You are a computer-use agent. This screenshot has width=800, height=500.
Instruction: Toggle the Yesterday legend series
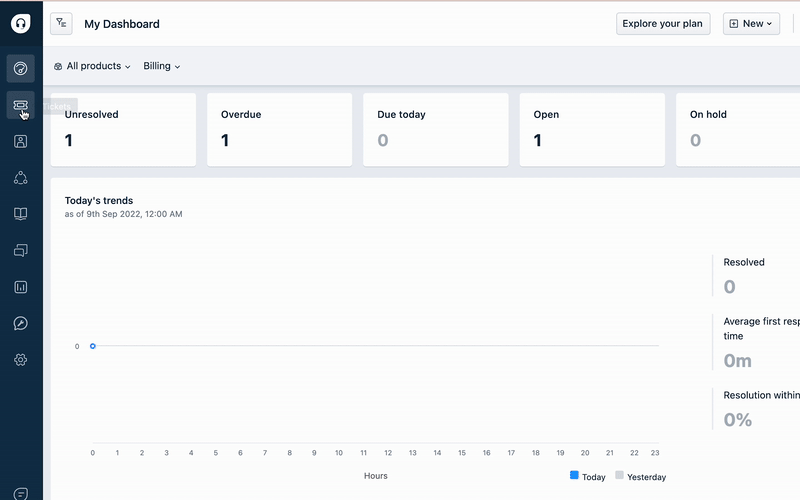640,477
